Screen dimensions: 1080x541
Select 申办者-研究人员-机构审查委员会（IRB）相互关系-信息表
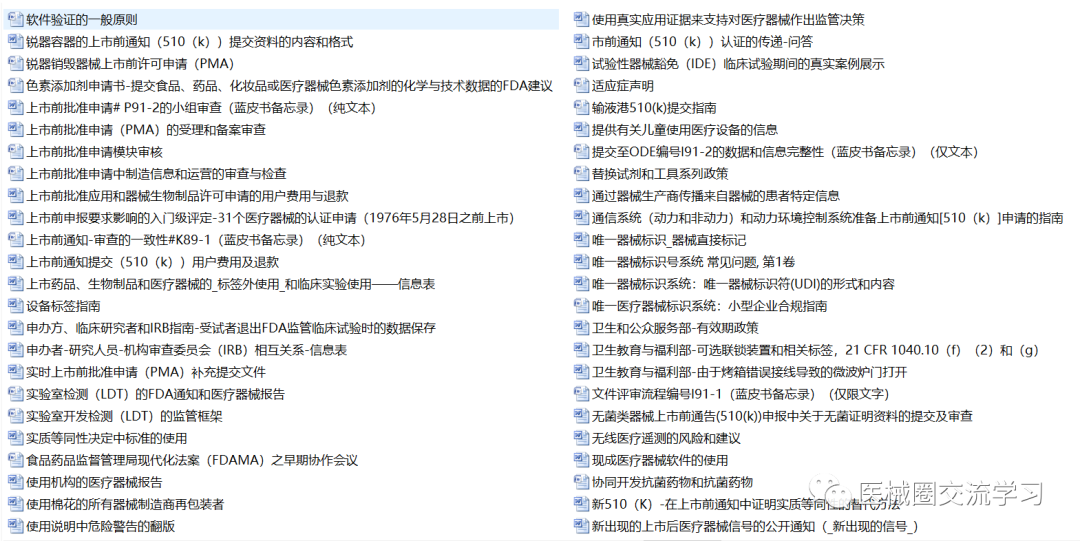click(x=187, y=351)
